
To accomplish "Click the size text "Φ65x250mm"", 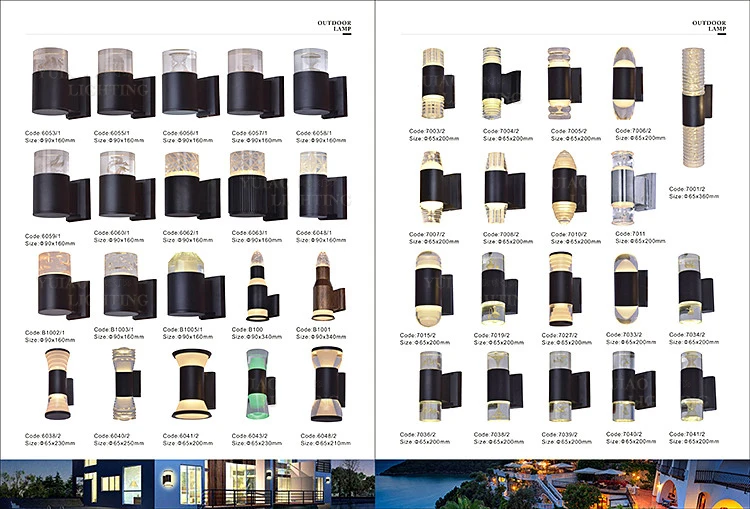I will (x=126, y=443).
